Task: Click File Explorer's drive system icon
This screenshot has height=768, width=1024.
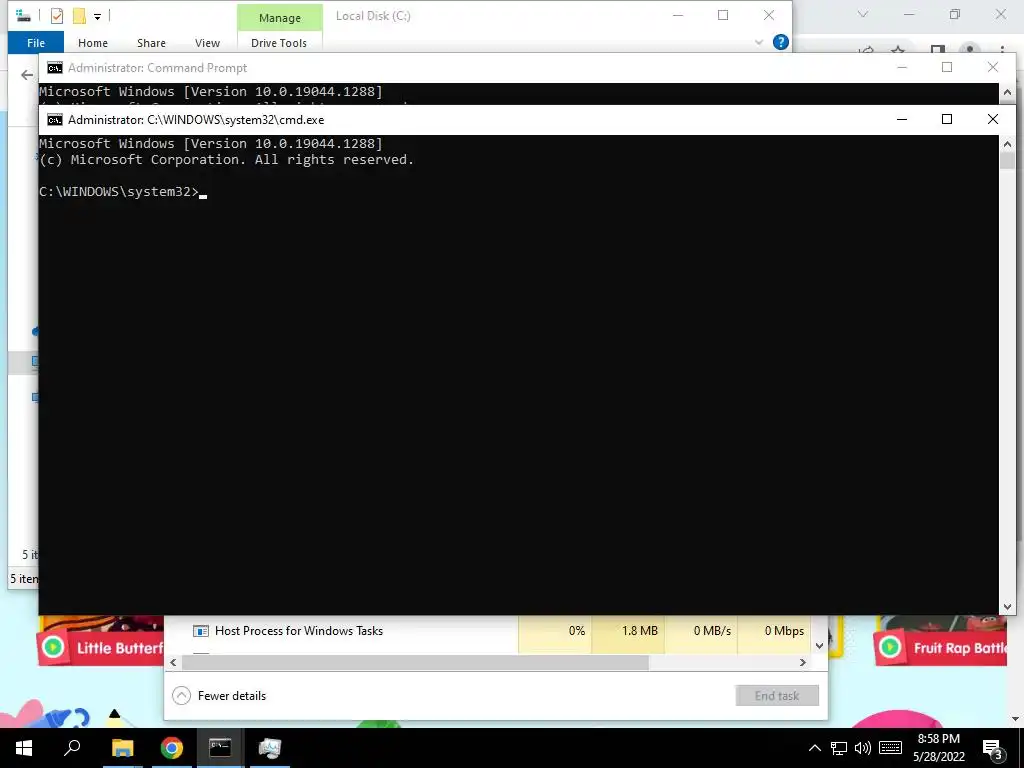Action: [23, 15]
